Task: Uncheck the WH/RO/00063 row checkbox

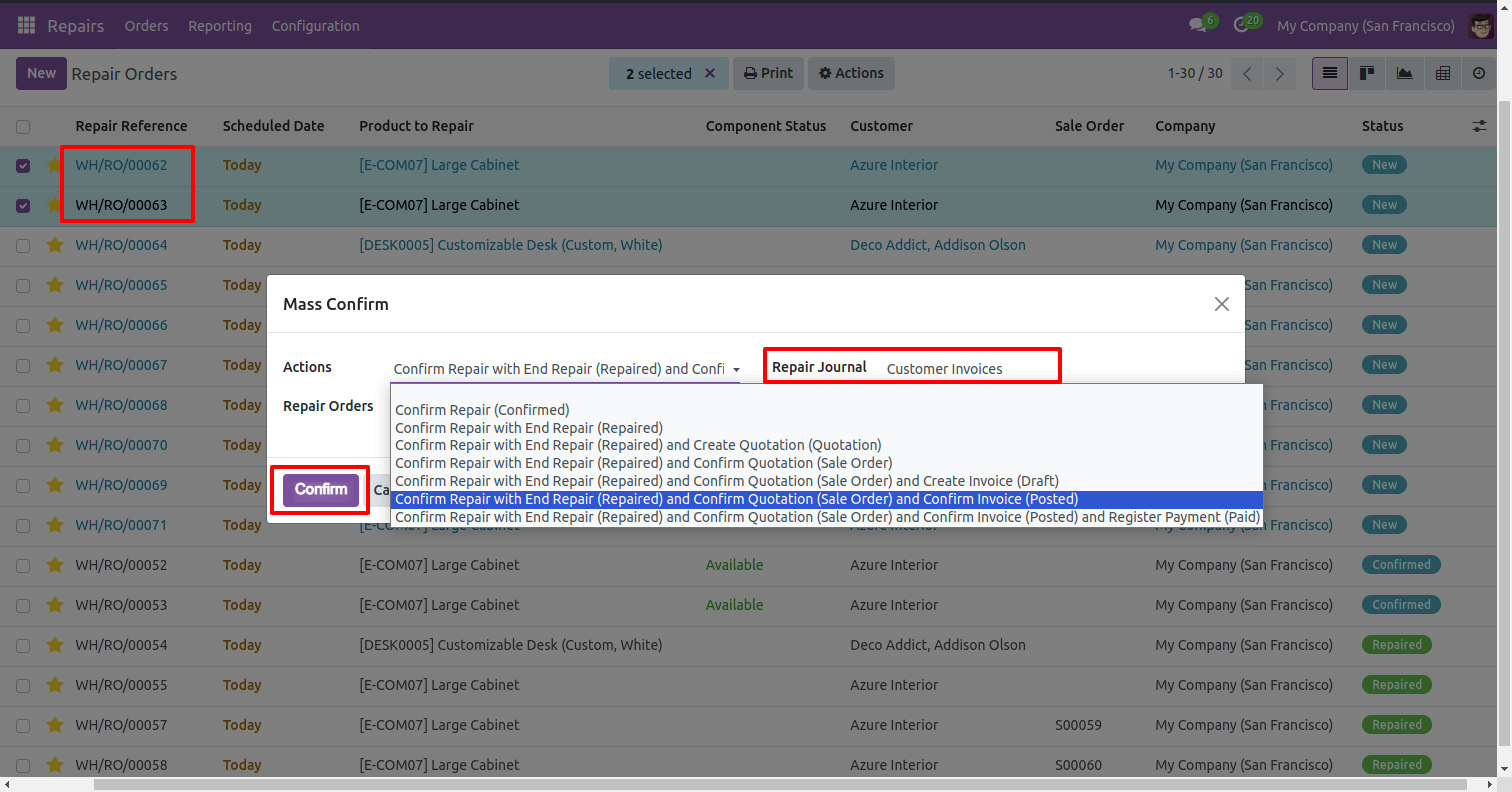Action: [x=23, y=206]
